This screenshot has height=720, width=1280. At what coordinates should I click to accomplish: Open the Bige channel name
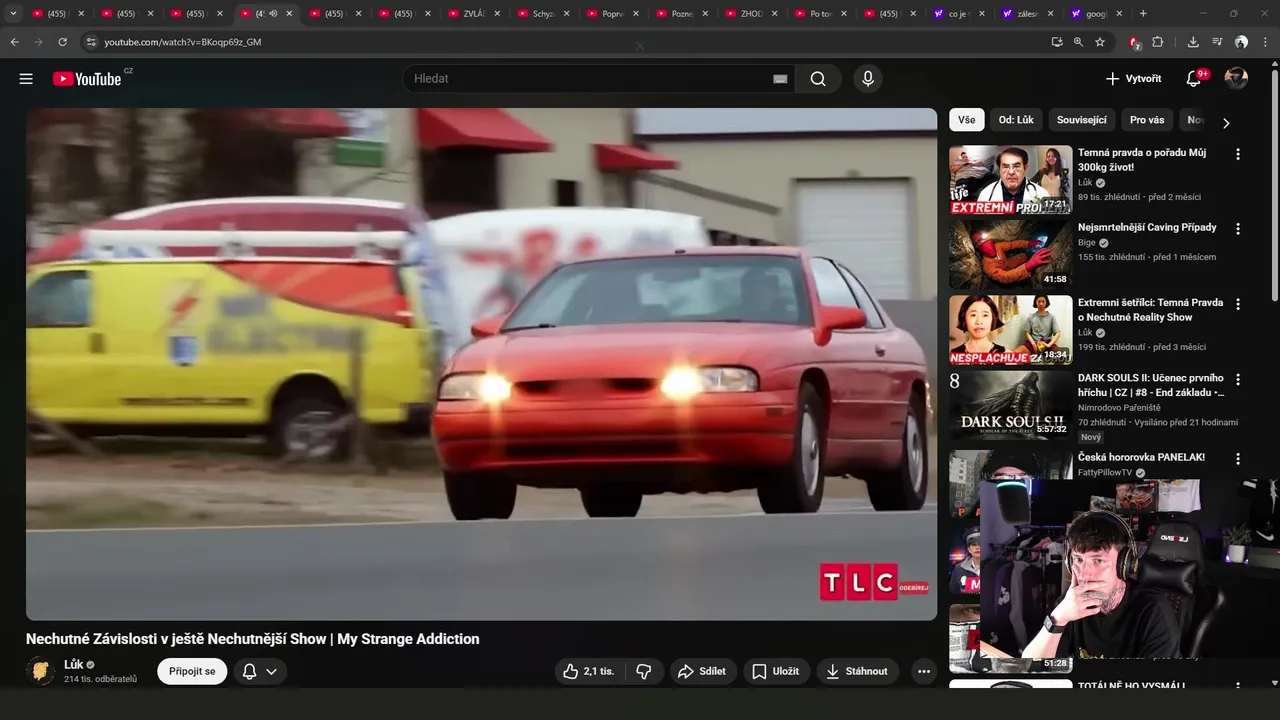pyautogui.click(x=1087, y=243)
